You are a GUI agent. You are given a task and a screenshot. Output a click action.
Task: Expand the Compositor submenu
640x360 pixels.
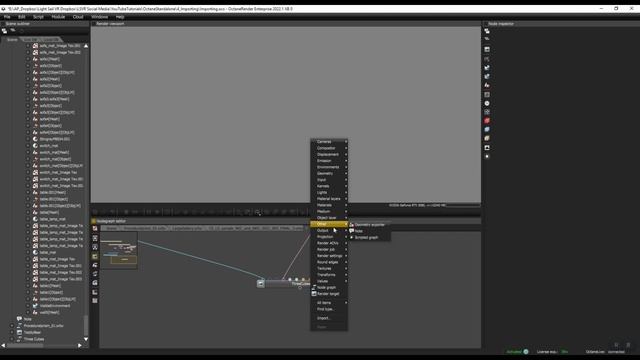click(x=329, y=148)
